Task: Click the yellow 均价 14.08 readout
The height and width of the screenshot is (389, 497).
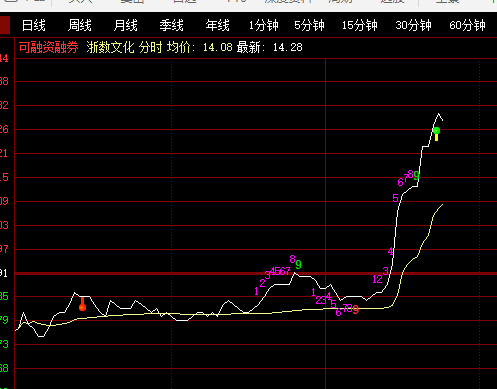Action: click(x=199, y=47)
